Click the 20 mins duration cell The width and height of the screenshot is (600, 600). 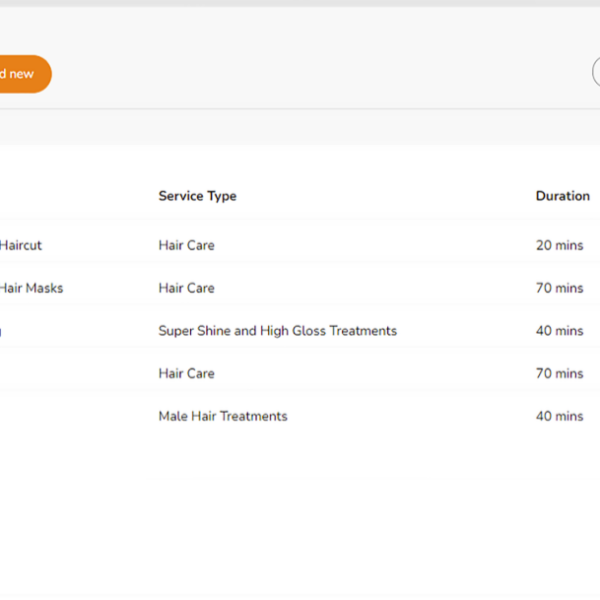click(x=559, y=245)
